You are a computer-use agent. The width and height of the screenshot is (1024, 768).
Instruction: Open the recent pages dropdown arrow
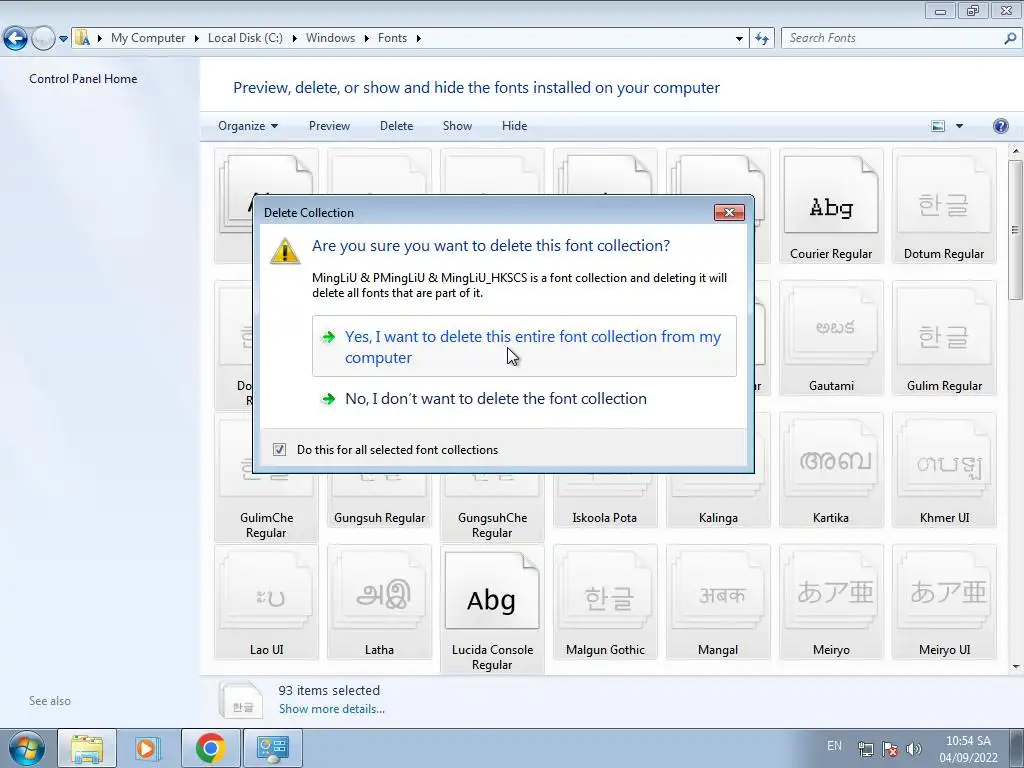click(x=63, y=39)
